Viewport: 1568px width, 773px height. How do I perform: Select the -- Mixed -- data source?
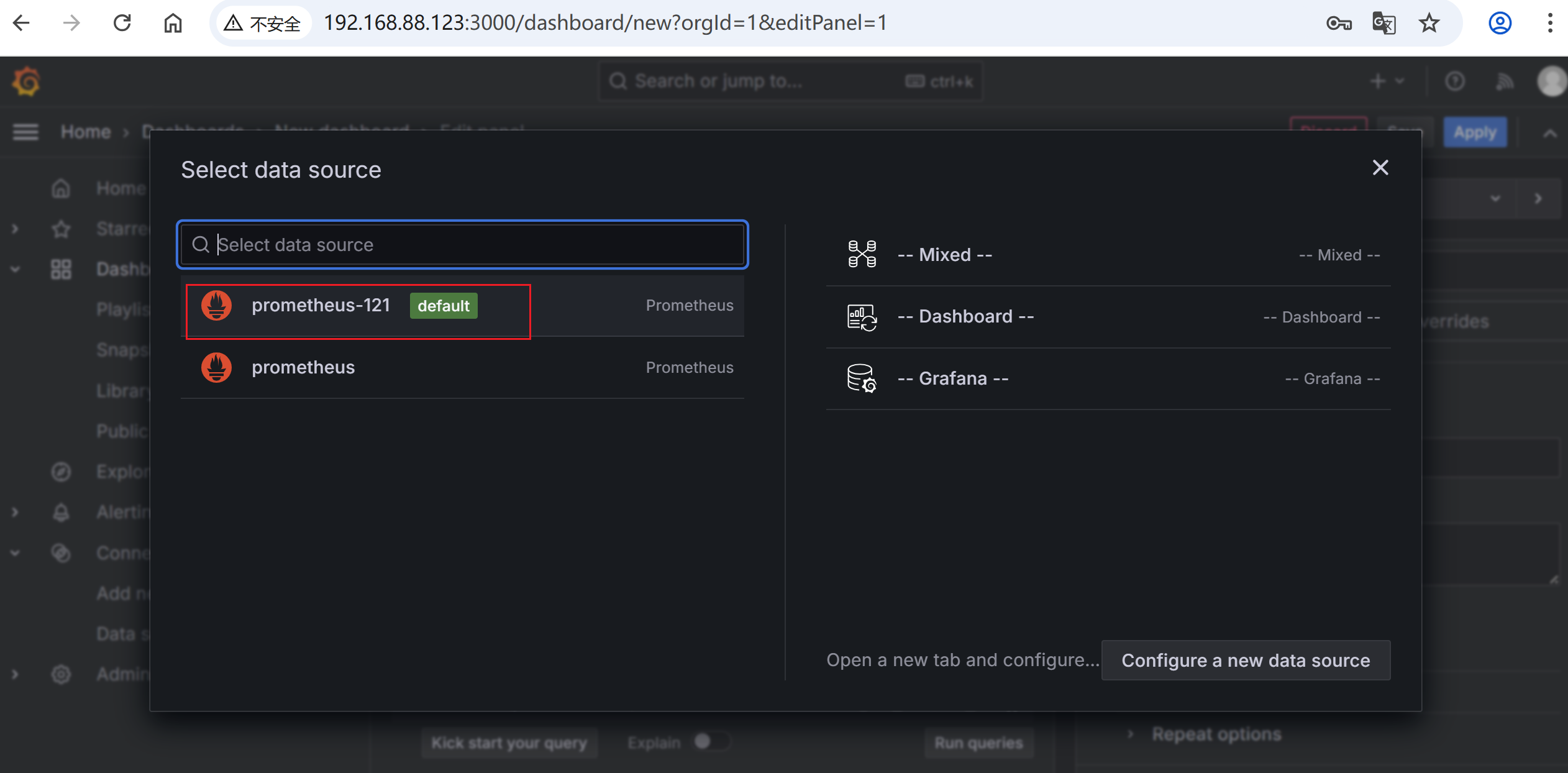(1108, 255)
